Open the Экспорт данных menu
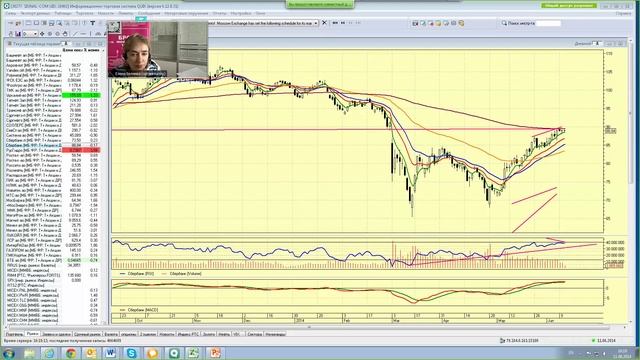 click(x=35, y=13)
